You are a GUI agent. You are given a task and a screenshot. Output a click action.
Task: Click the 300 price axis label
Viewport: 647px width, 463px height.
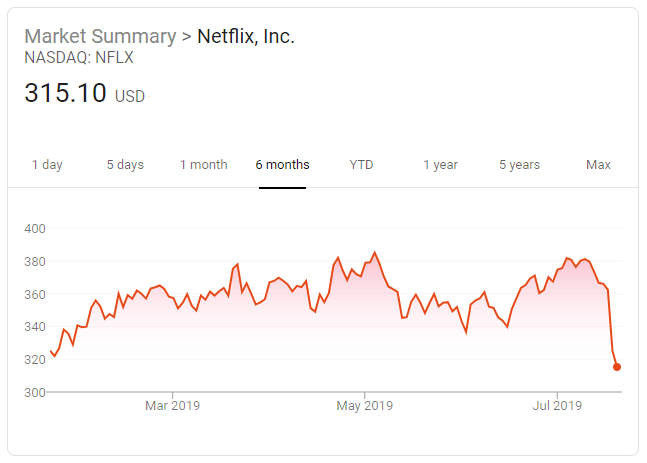pos(36,392)
